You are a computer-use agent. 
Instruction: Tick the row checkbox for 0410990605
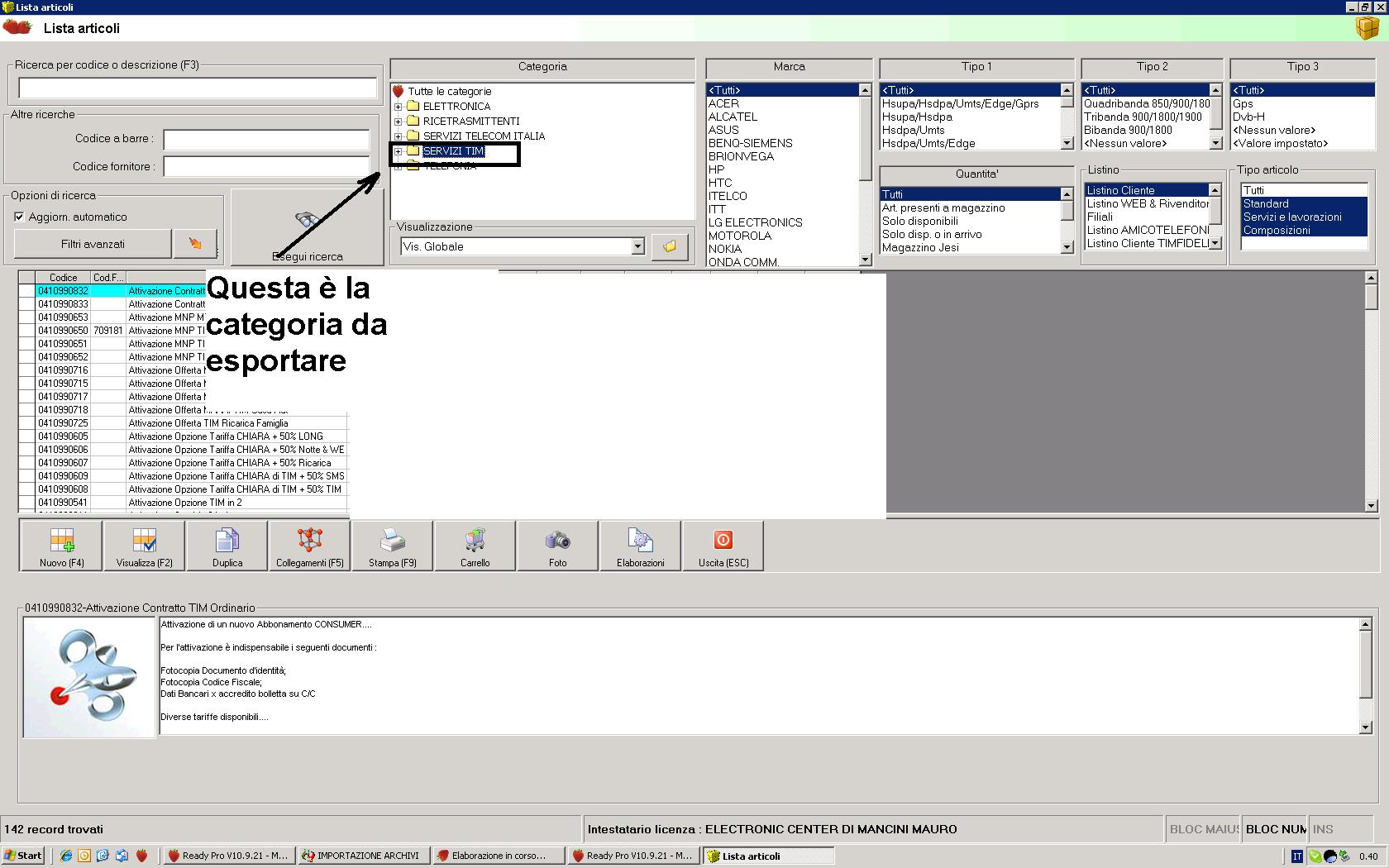pyautogui.click(x=26, y=436)
